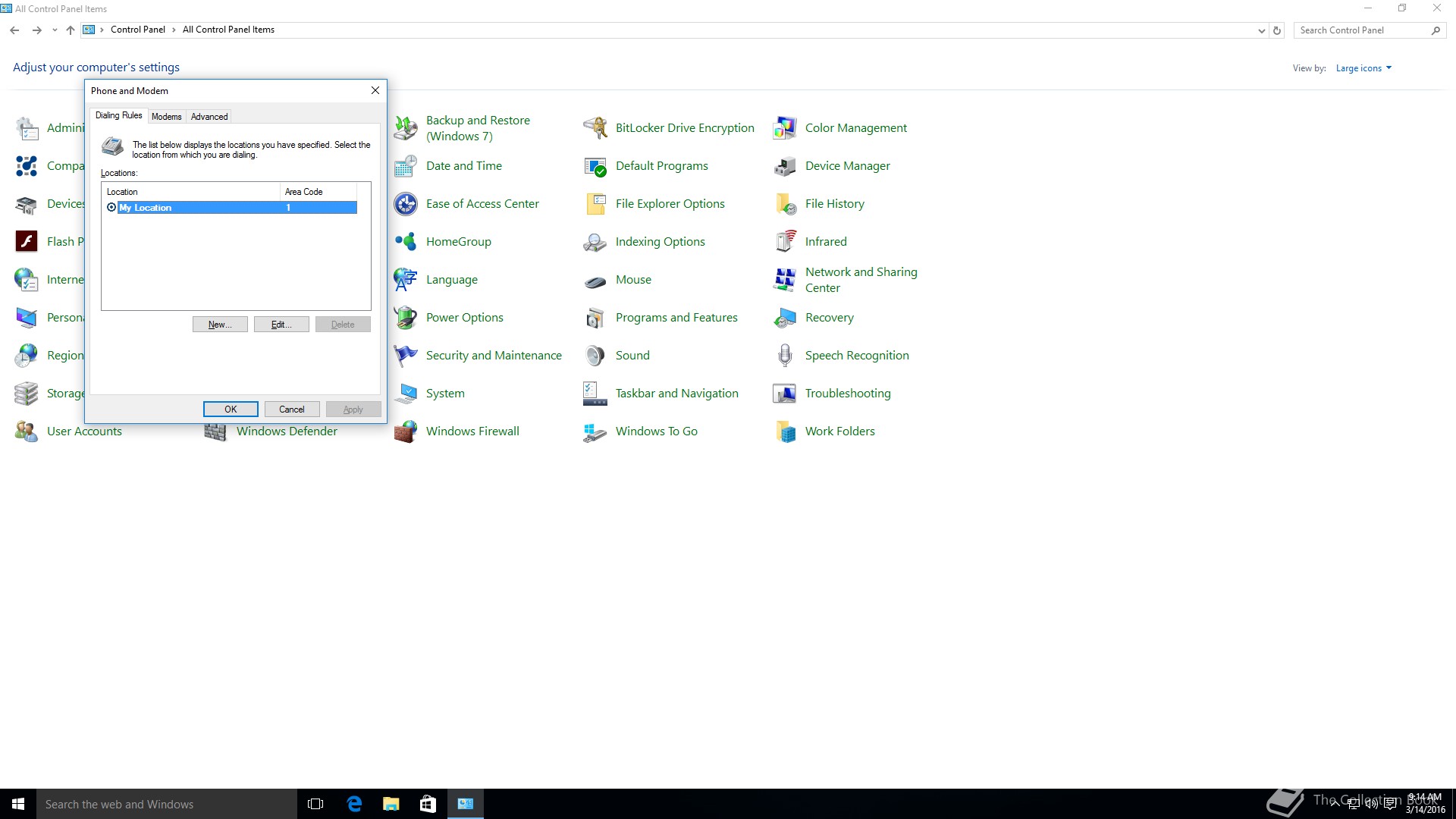
Task: Open the Troubleshooting icon
Action: point(785,394)
